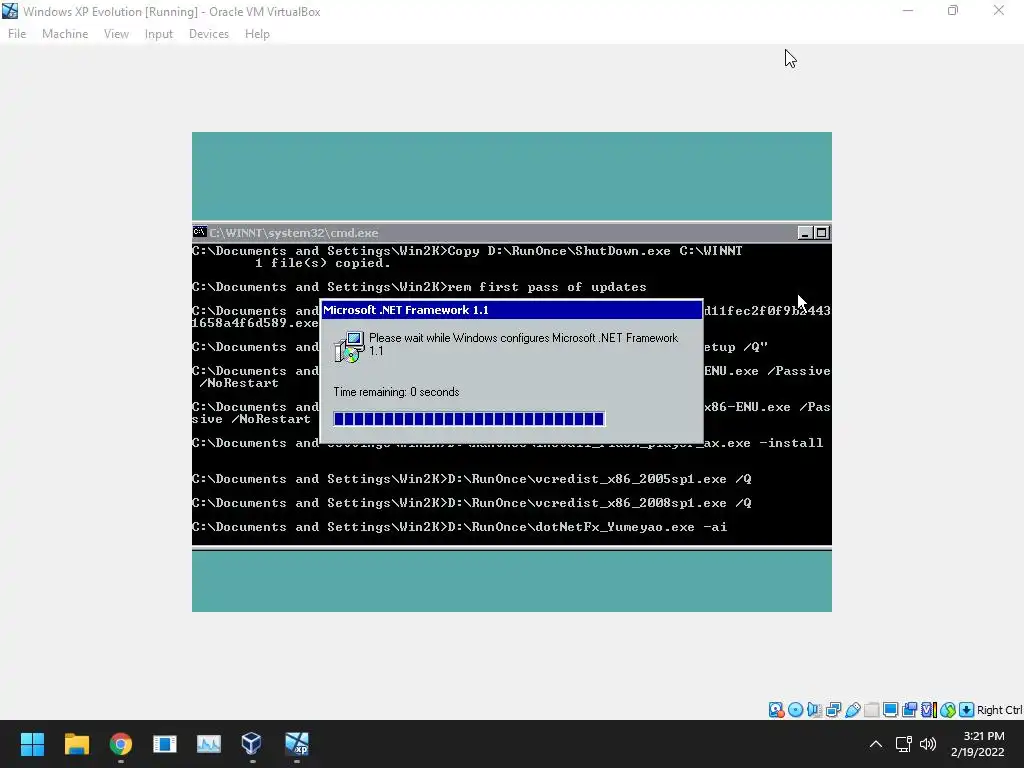Click the vcredist_x86_2005sp1.exe command line
The image size is (1024, 768).
click(x=472, y=479)
